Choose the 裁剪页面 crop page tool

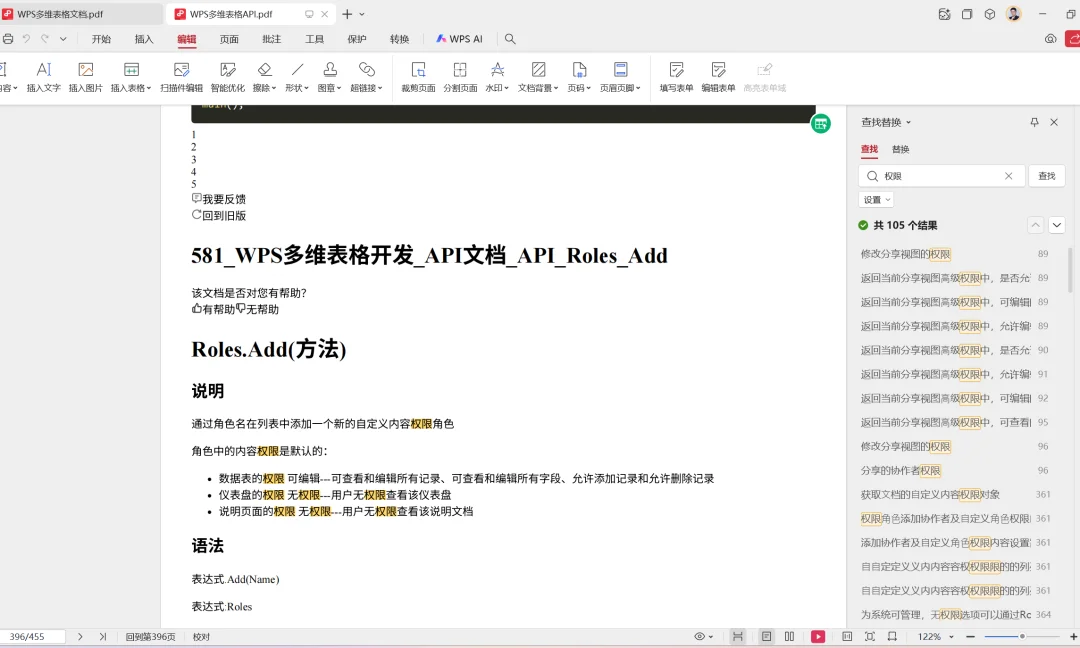(418, 76)
